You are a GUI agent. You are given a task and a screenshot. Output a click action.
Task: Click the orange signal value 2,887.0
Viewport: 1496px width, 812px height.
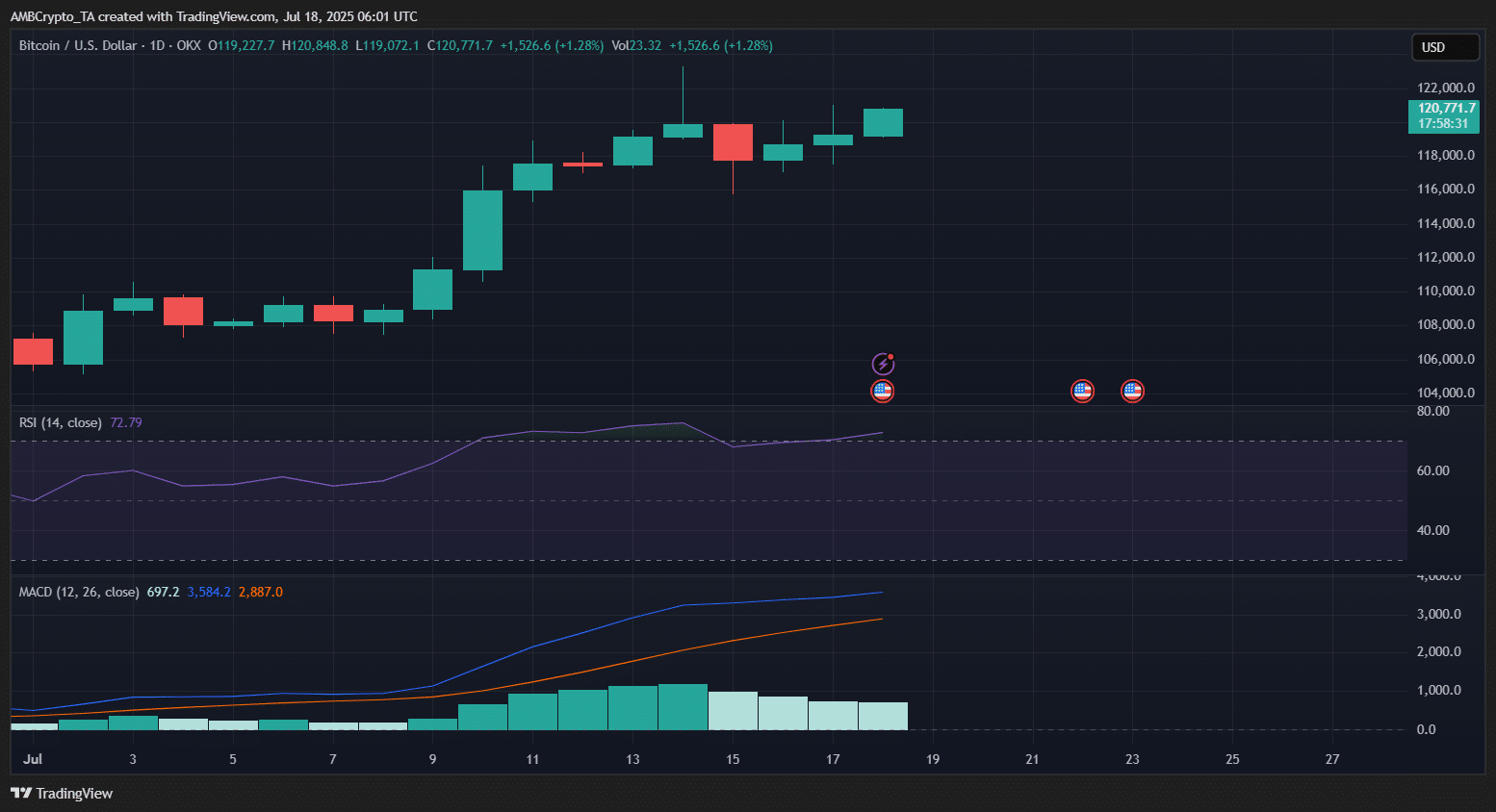click(261, 592)
